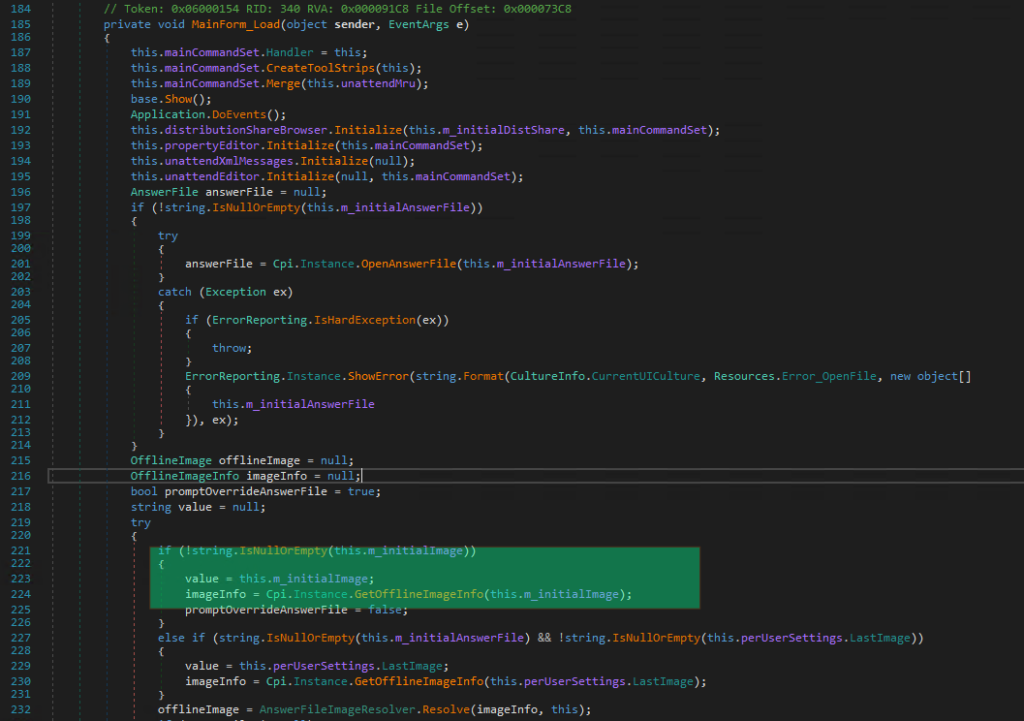
Task: Click DoEvents in the Application call
Action: tap(240, 115)
